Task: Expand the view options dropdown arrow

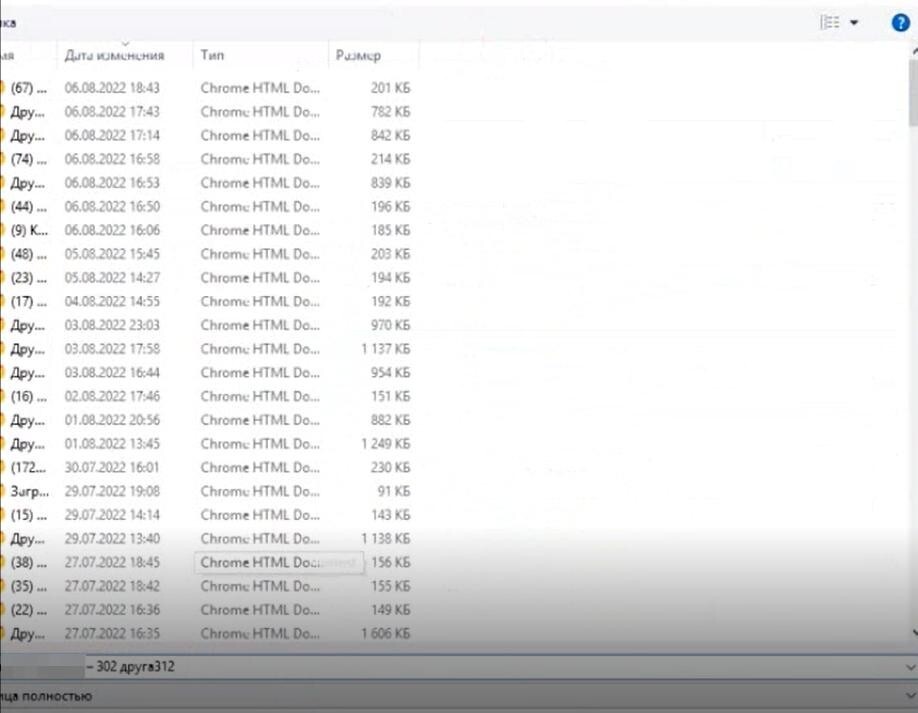Action: 854,23
